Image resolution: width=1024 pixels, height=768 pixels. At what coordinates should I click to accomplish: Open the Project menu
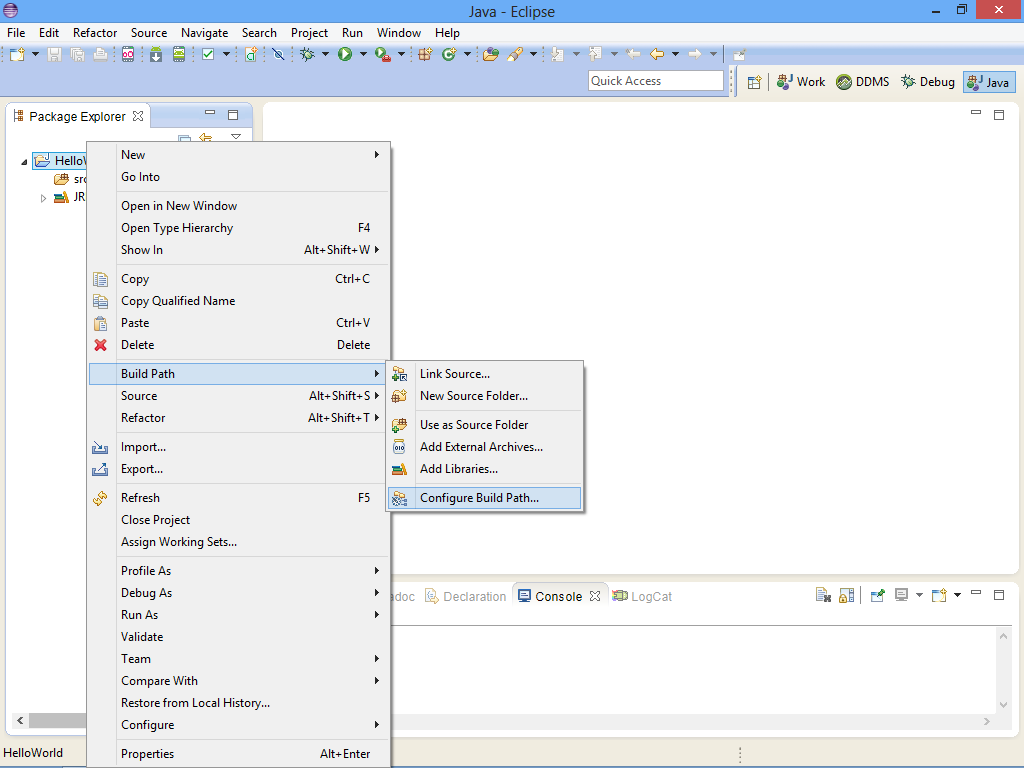point(309,32)
